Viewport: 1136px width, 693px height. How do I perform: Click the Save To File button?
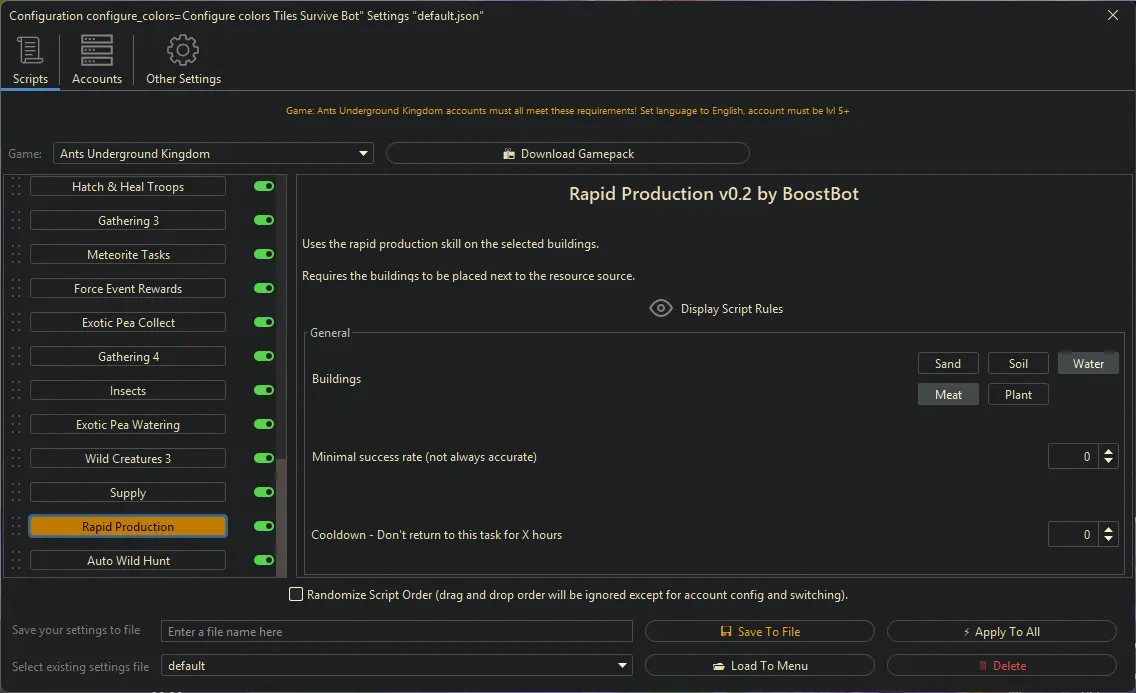(x=760, y=632)
